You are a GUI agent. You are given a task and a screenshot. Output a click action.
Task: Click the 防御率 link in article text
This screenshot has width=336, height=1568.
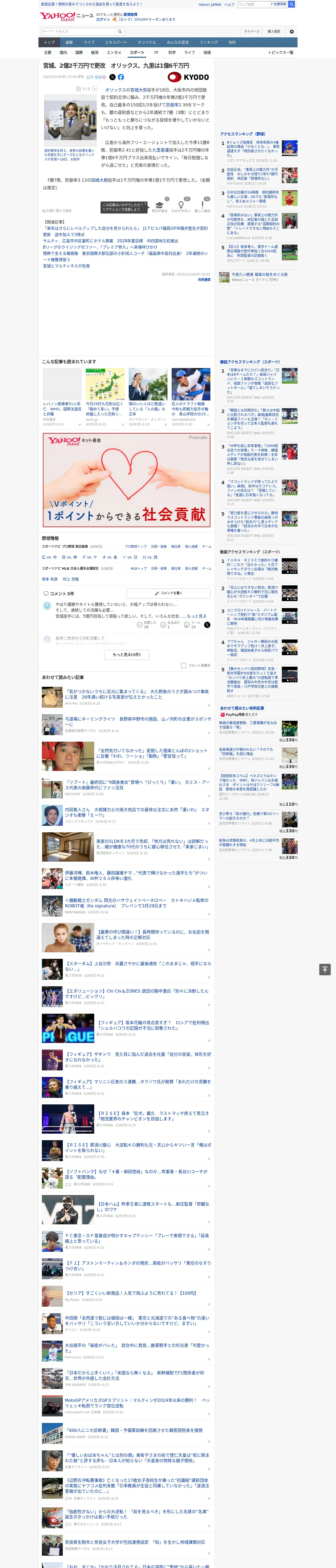click(172, 105)
